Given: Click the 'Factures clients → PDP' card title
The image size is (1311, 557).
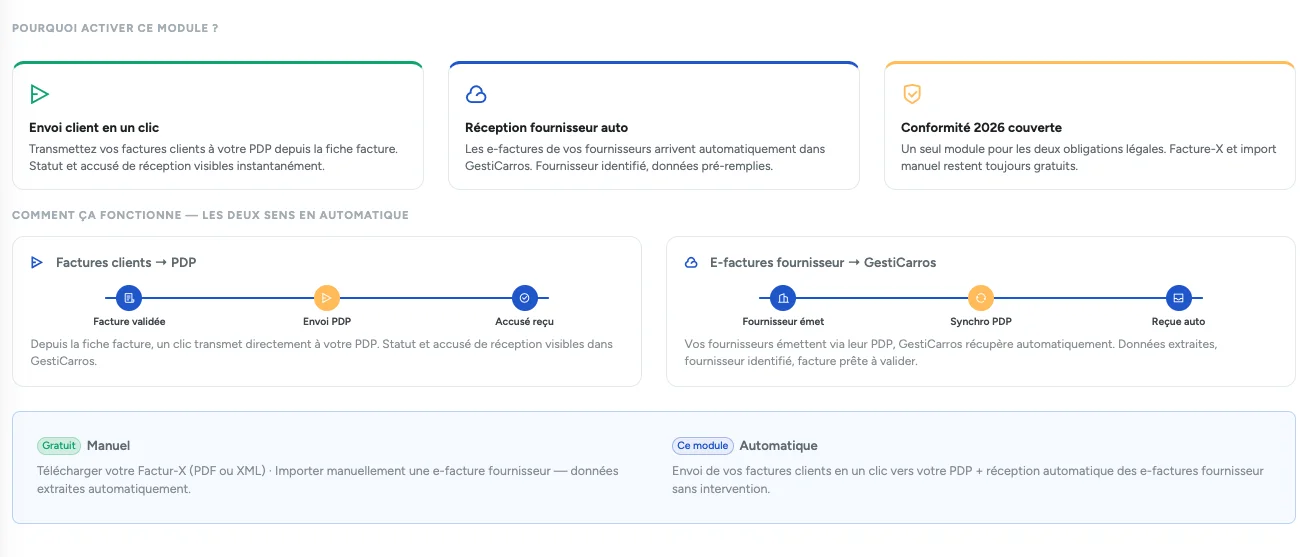Looking at the screenshot, I should coord(126,263).
